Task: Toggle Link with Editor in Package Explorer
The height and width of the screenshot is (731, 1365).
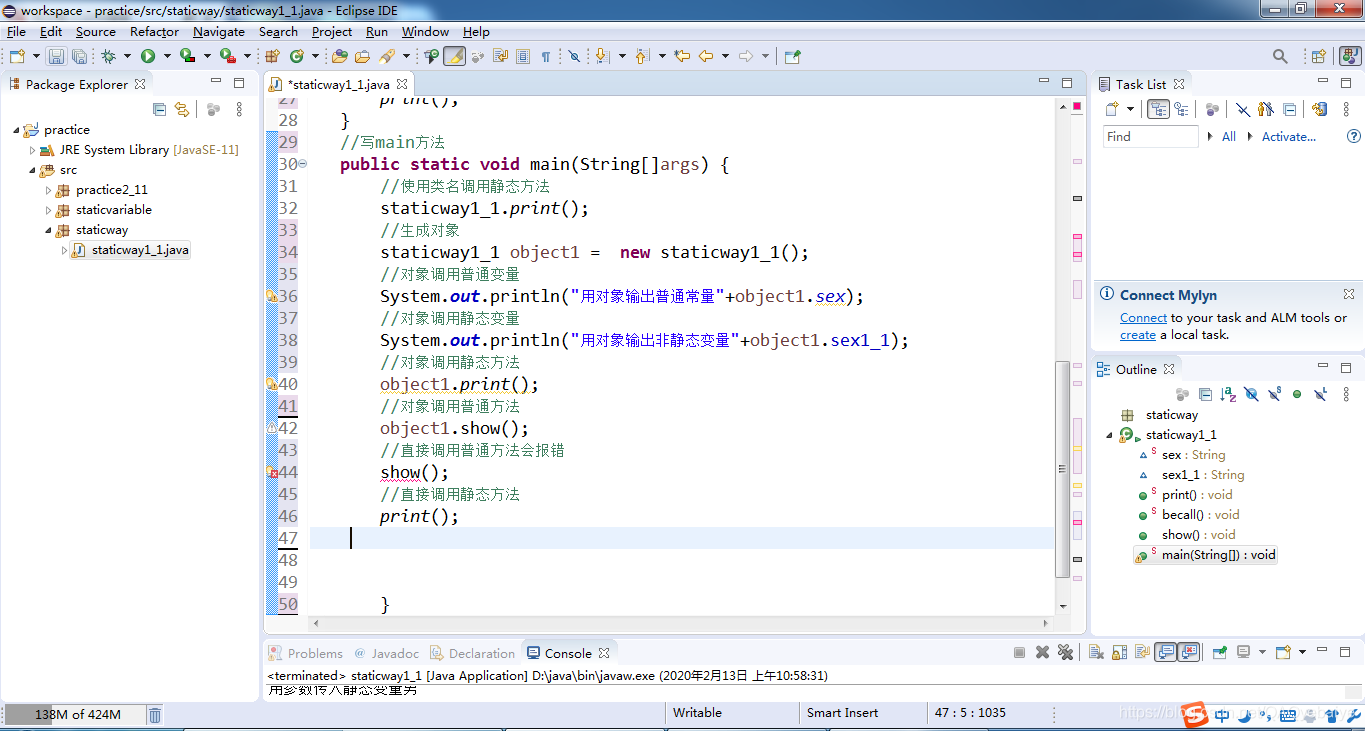Action: pos(182,110)
